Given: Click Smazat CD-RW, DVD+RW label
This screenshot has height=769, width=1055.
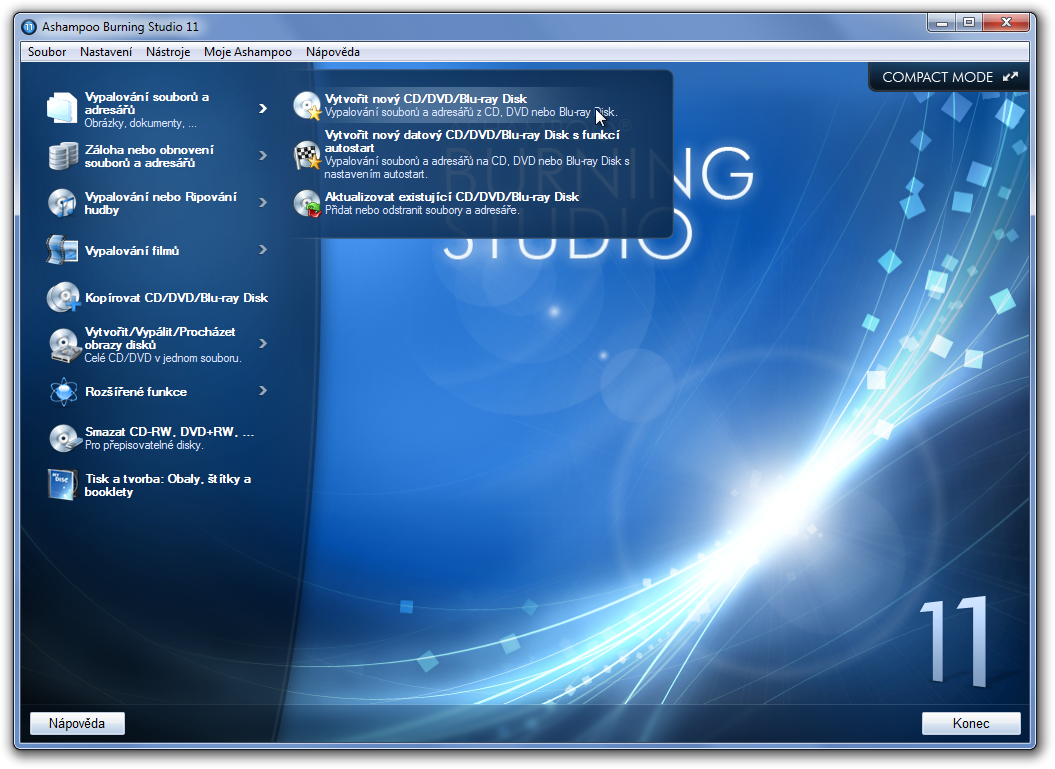Looking at the screenshot, I should pos(170,432).
